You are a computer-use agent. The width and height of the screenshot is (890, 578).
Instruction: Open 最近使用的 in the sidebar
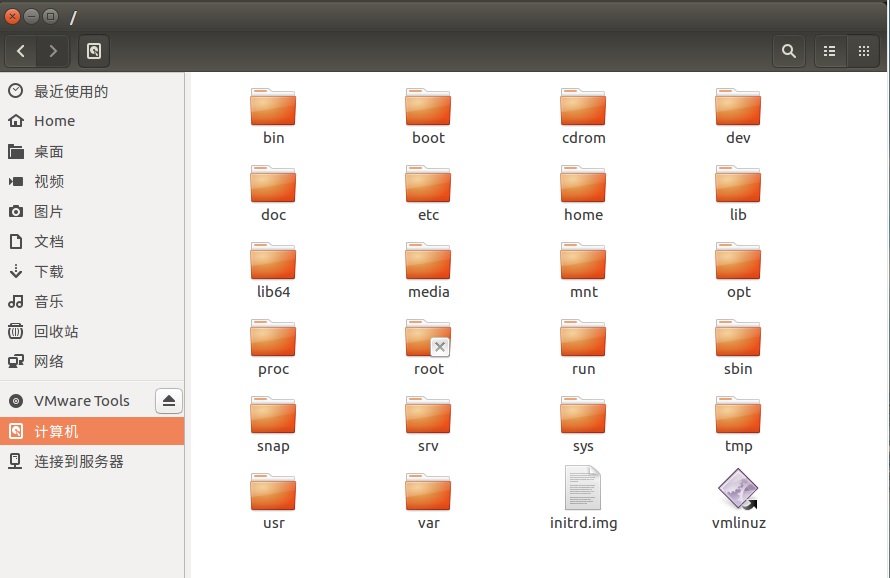click(x=92, y=91)
